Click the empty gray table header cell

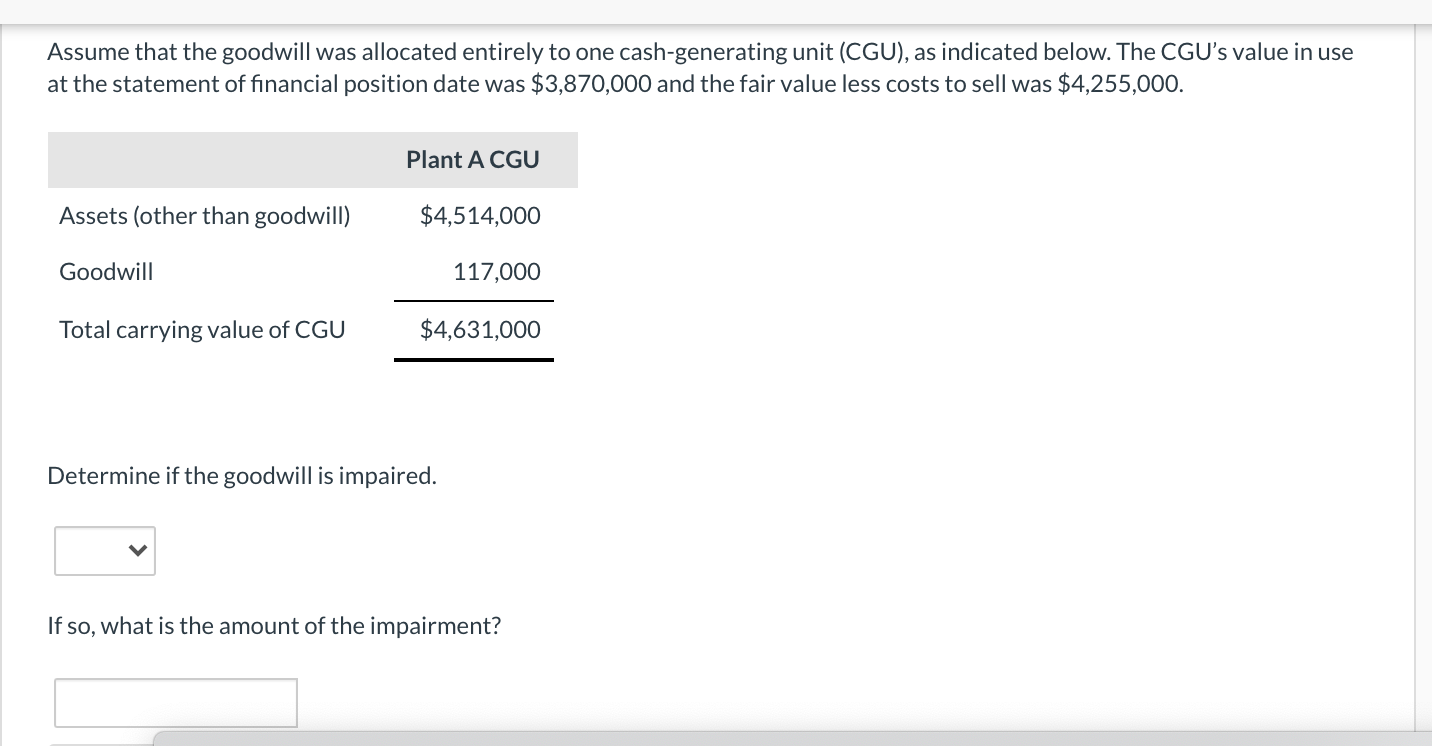click(x=220, y=160)
